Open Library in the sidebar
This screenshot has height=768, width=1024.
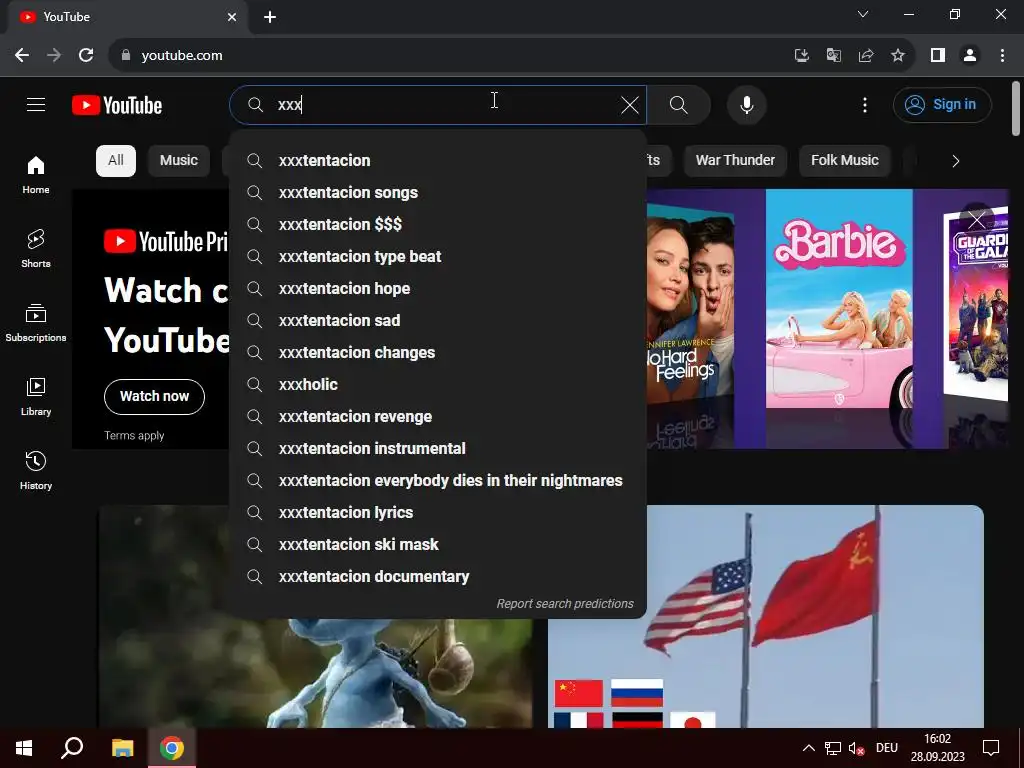point(36,396)
